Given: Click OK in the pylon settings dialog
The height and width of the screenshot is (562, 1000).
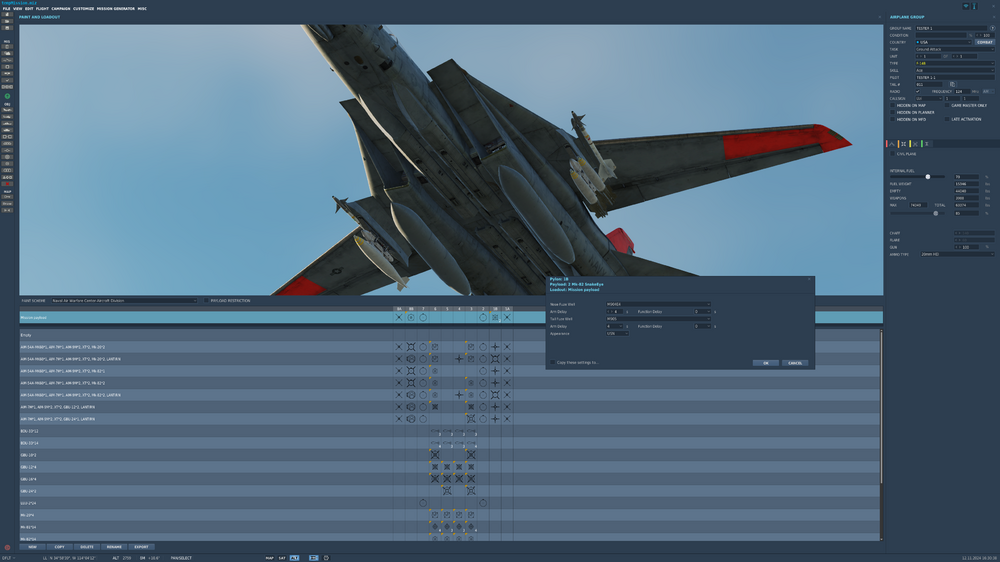Looking at the screenshot, I should pyautogui.click(x=765, y=363).
